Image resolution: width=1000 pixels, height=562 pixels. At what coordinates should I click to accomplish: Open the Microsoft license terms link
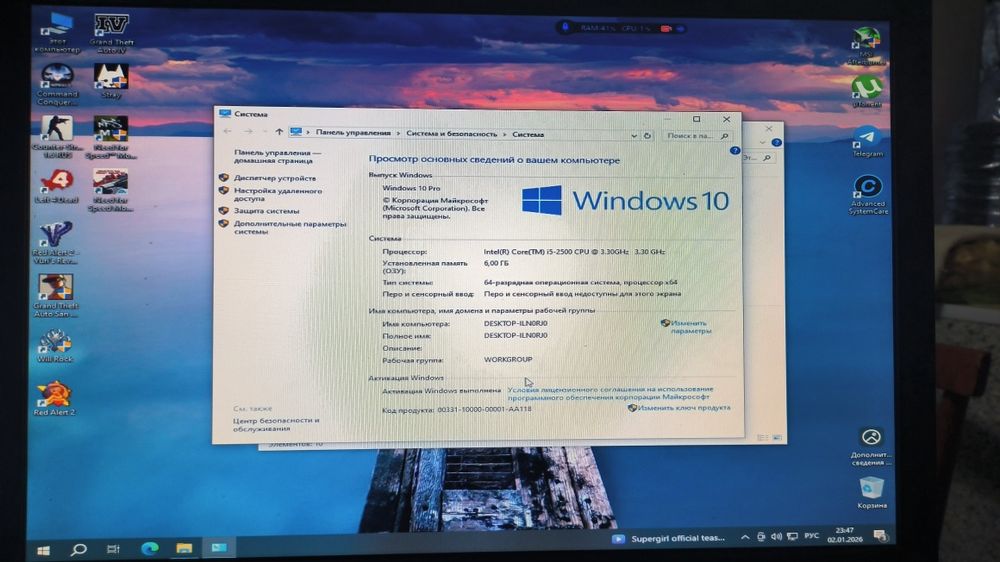point(610,392)
